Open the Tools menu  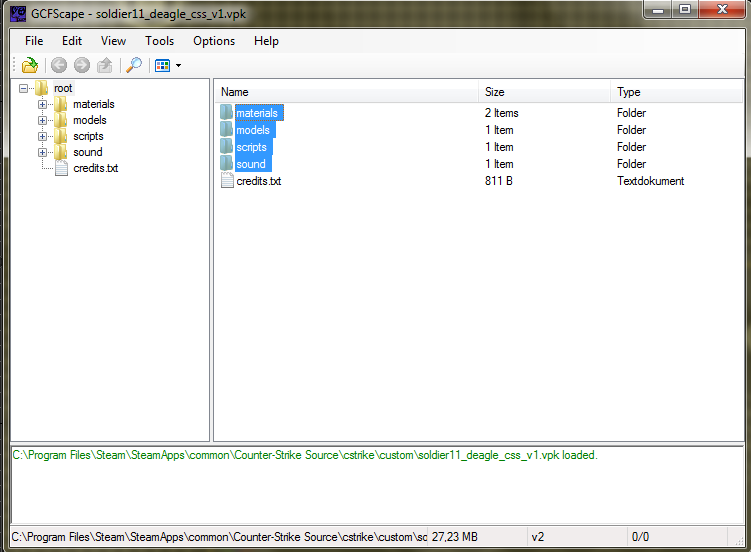click(159, 41)
